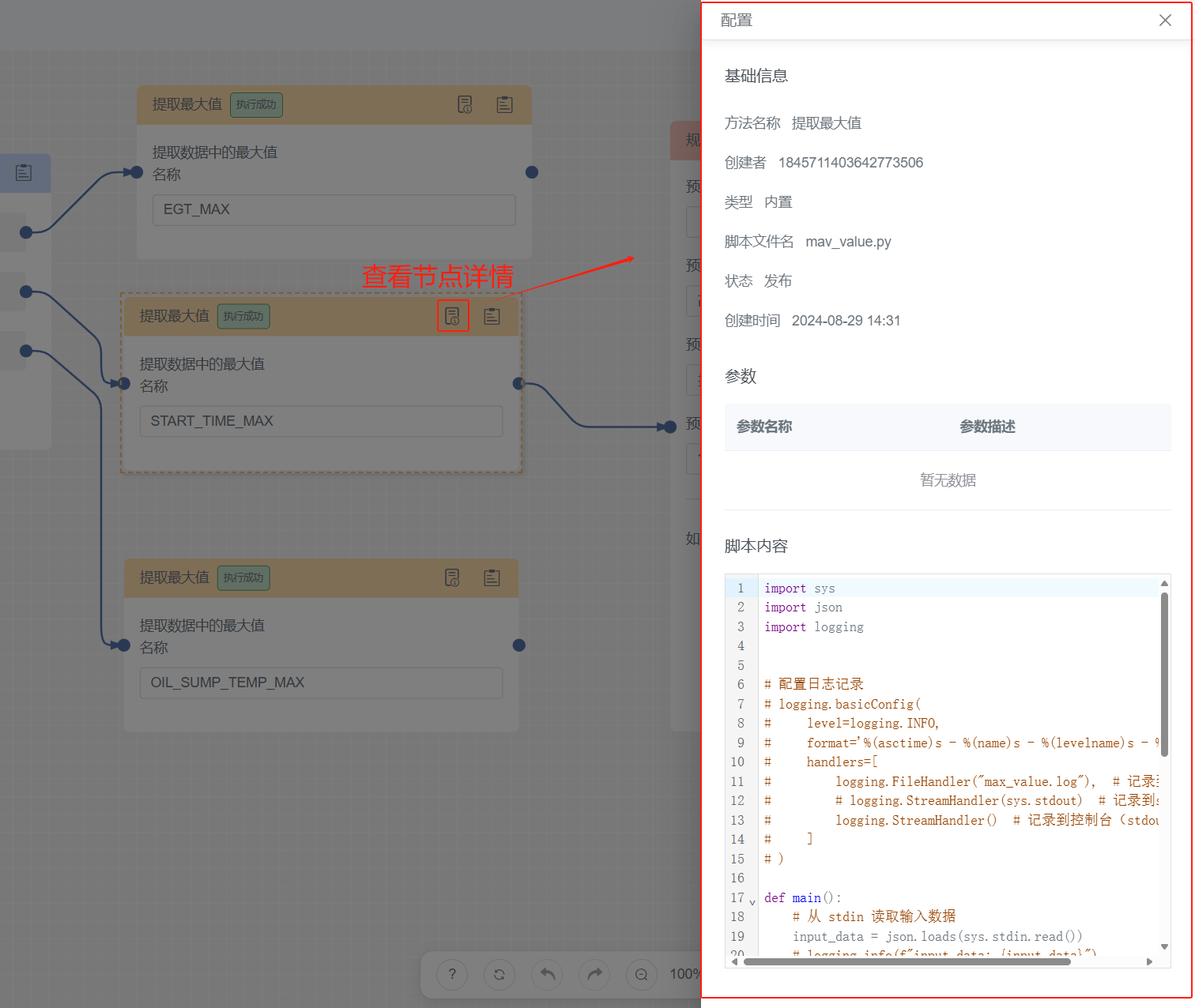Click creation time 2024-08-29 14:31
This screenshot has height=1008, width=1195.
click(846, 321)
